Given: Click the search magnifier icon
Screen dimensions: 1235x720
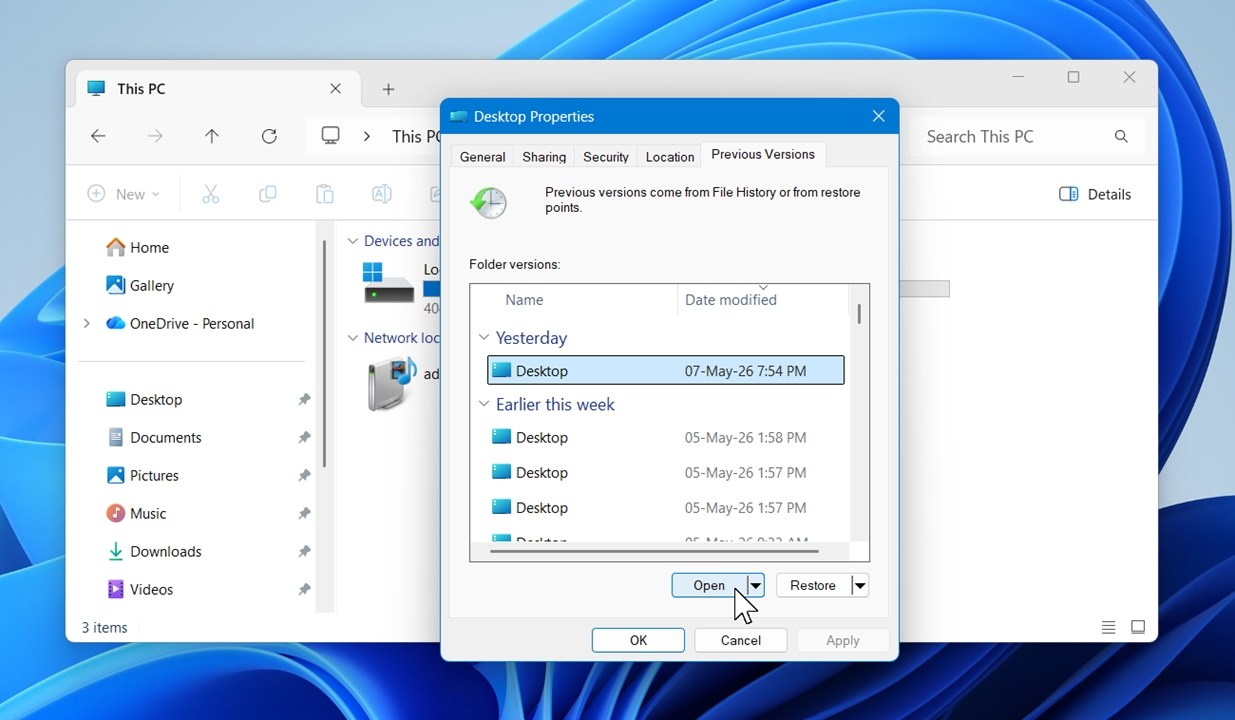Looking at the screenshot, I should [x=1121, y=136].
